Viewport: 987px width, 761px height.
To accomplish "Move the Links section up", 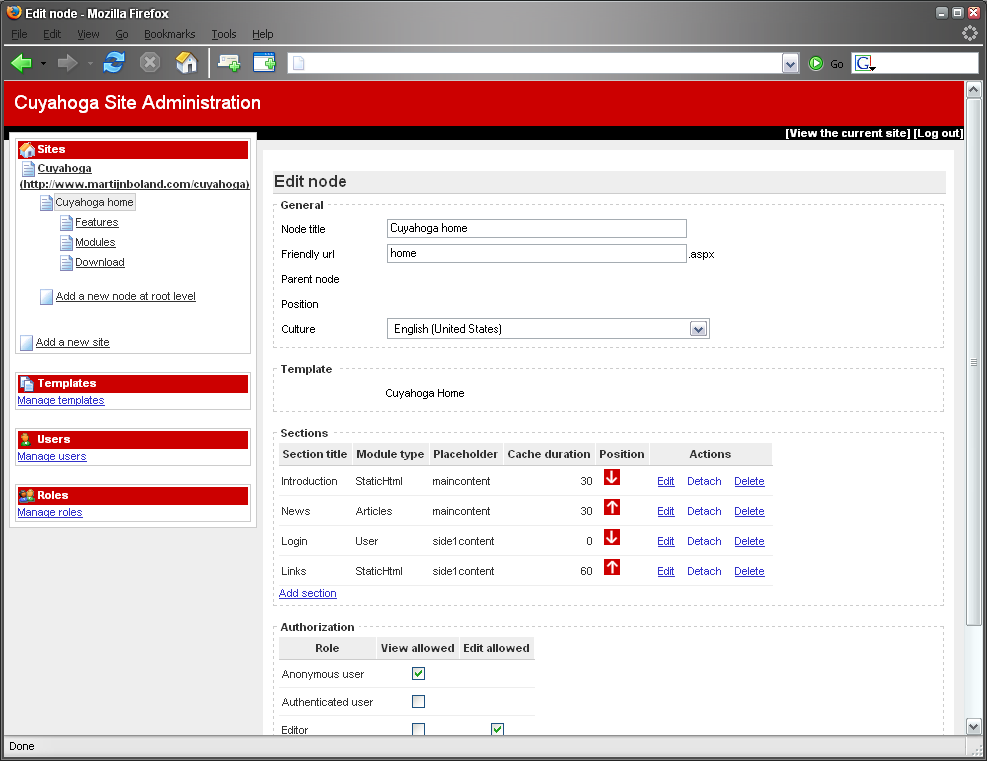I will point(612,567).
